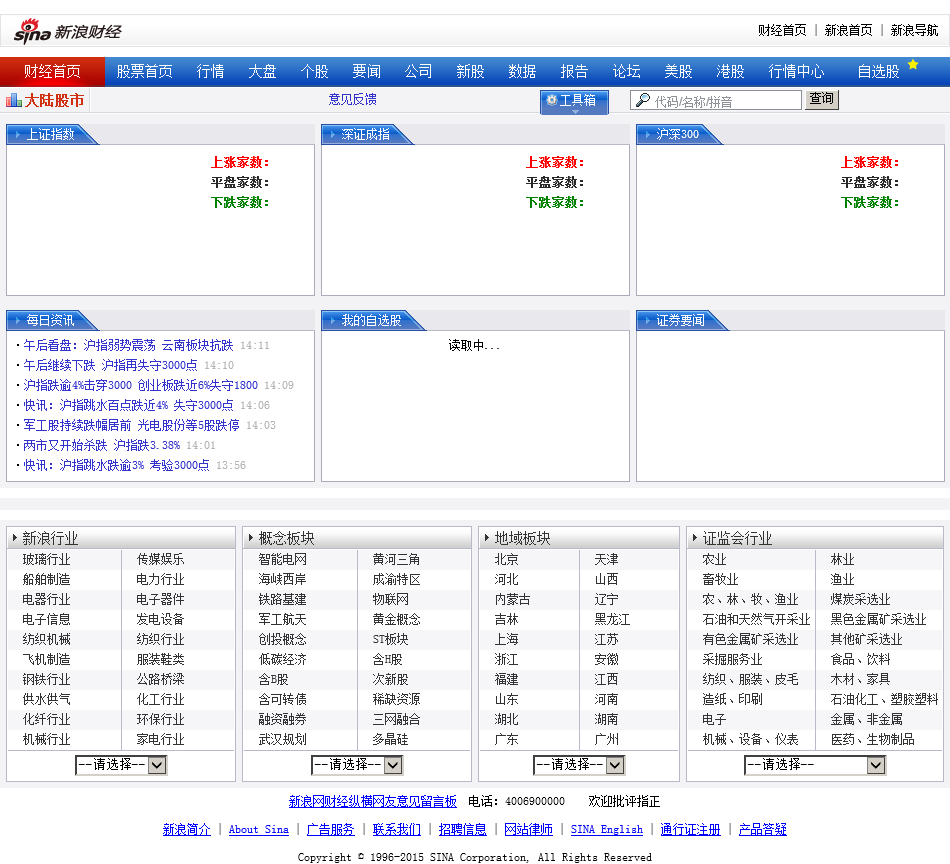Go to 财经首页 in blue nav bar
The image size is (950, 864).
point(52,71)
